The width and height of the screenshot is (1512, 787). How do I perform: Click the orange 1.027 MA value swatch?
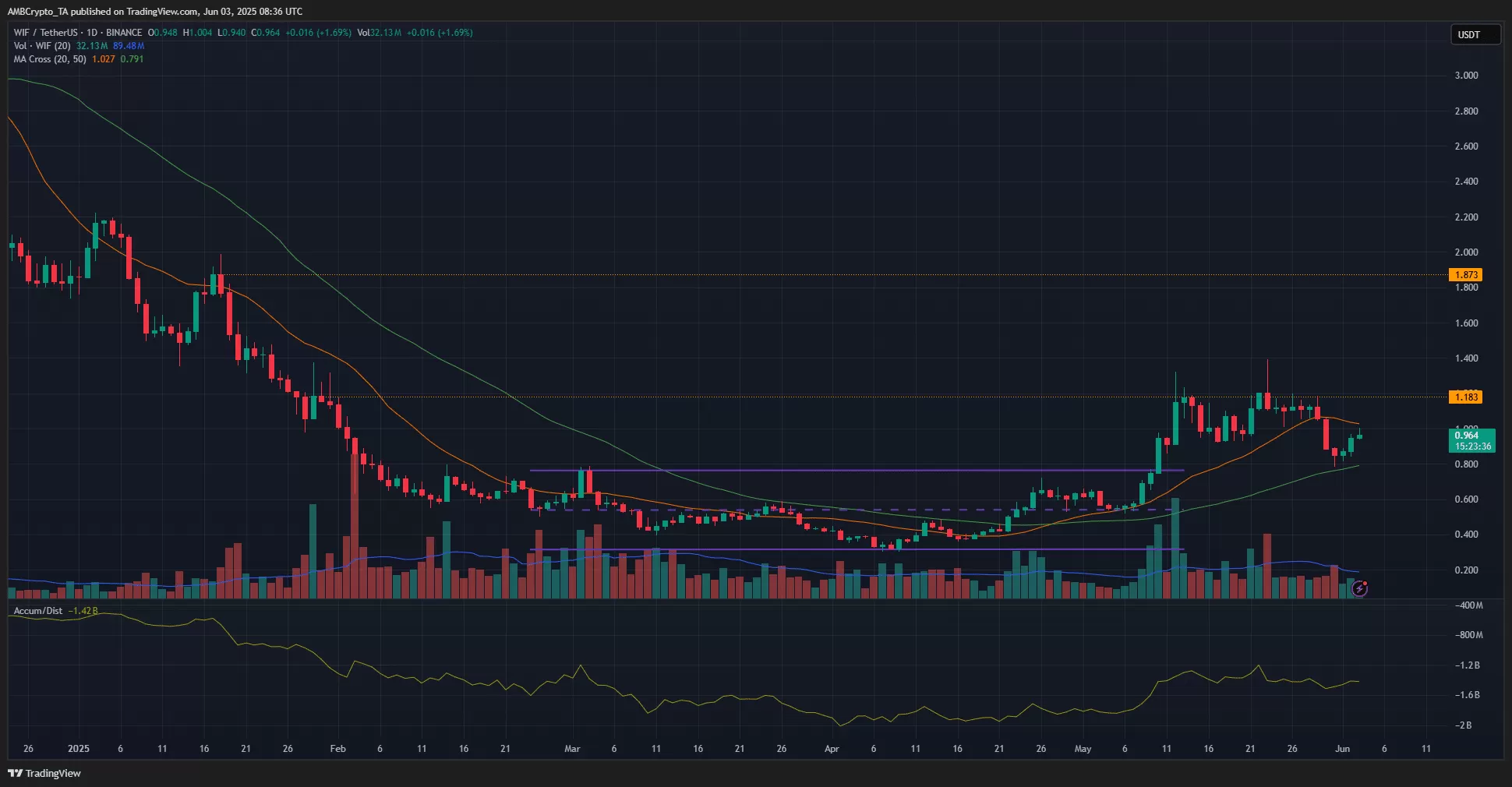[x=104, y=58]
